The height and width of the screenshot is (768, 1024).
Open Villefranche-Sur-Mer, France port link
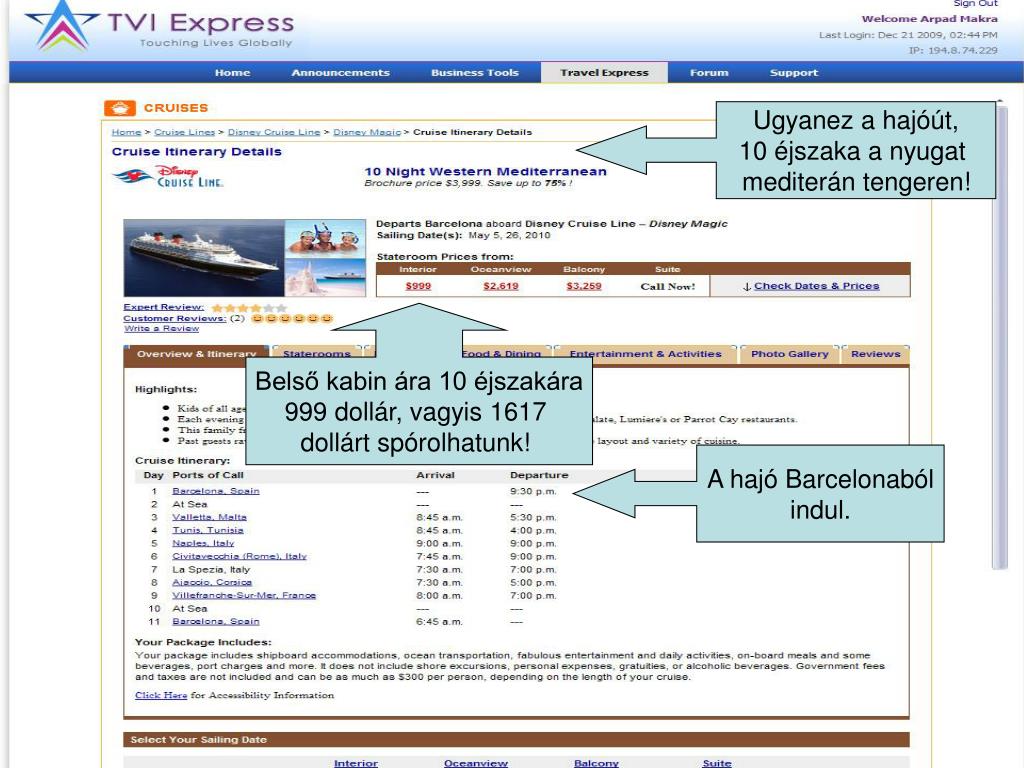(x=244, y=596)
